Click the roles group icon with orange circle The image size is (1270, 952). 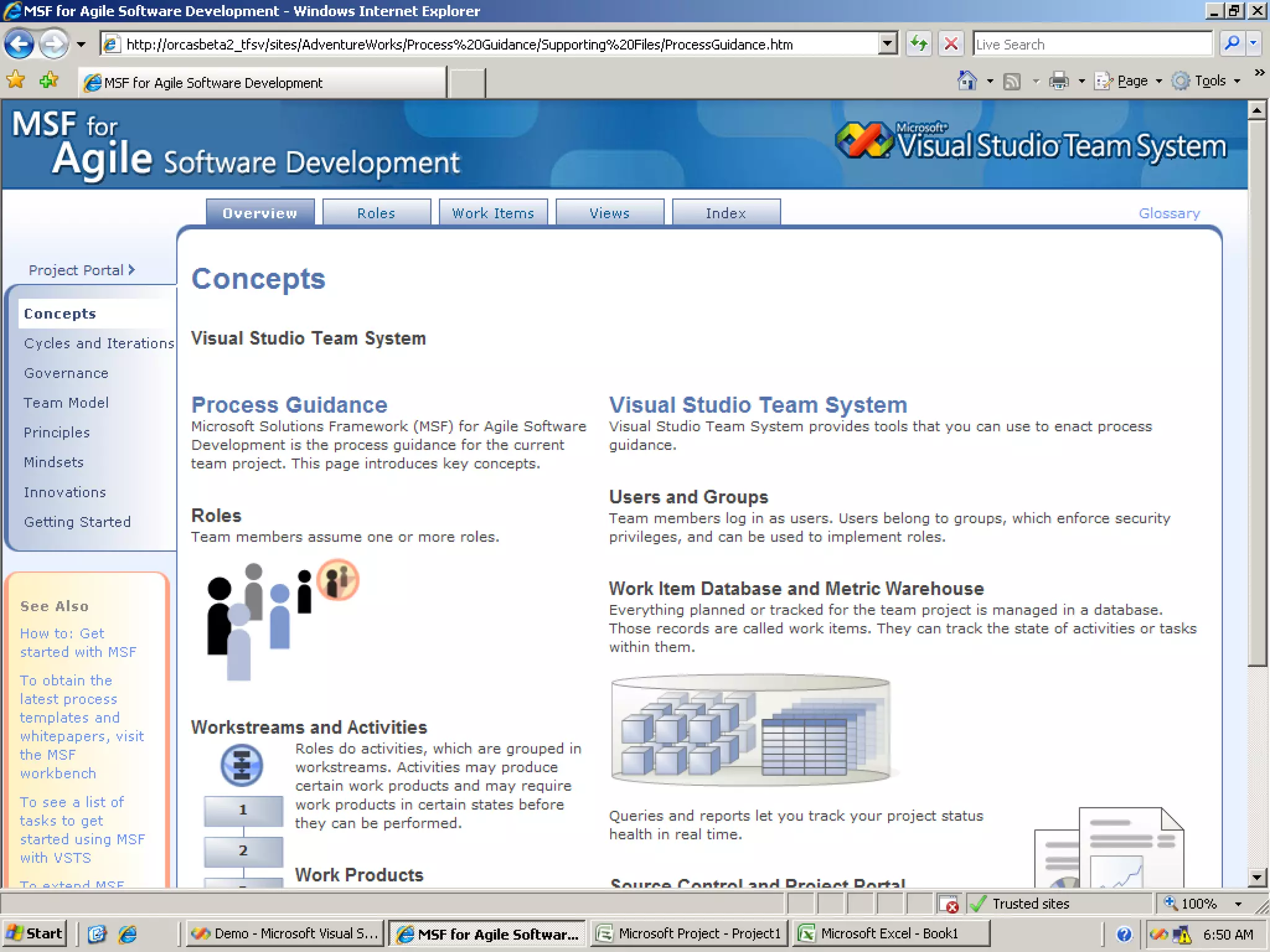click(337, 580)
